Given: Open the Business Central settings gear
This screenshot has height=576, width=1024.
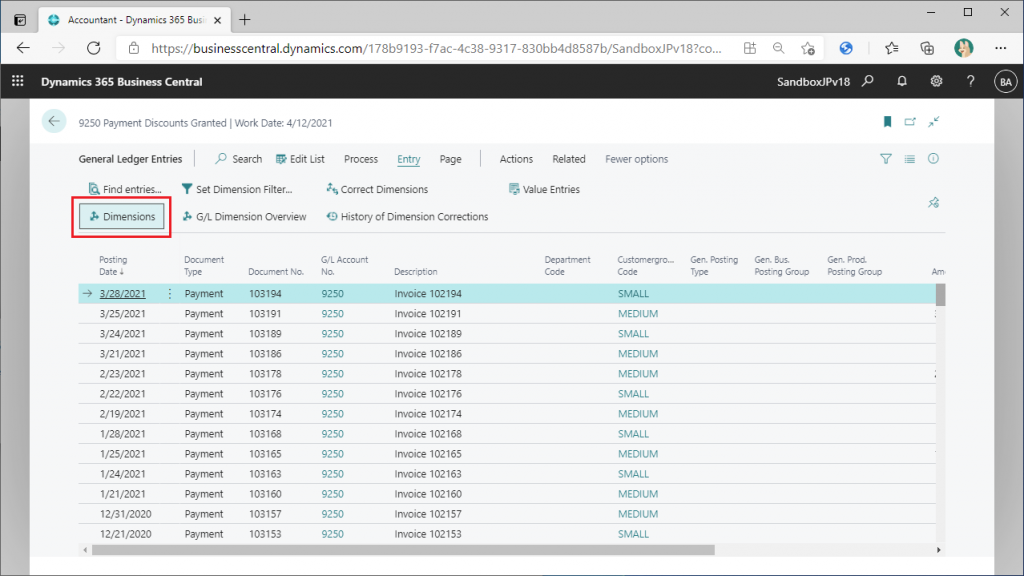Looking at the screenshot, I should [936, 81].
